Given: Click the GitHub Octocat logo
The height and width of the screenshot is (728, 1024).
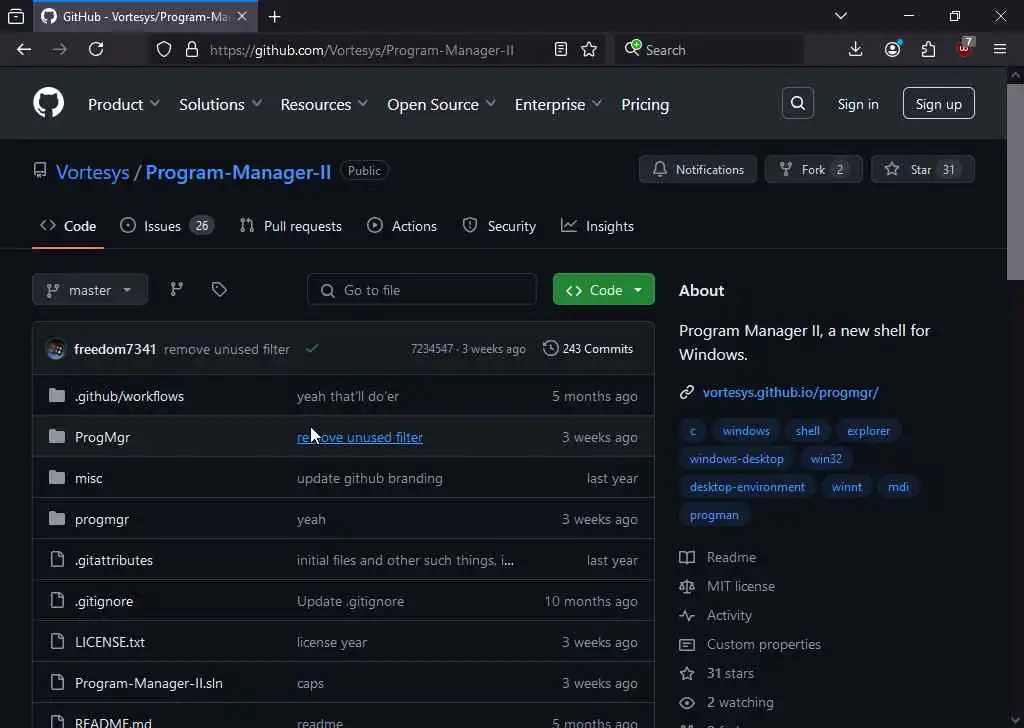Looking at the screenshot, I should 48,103.
